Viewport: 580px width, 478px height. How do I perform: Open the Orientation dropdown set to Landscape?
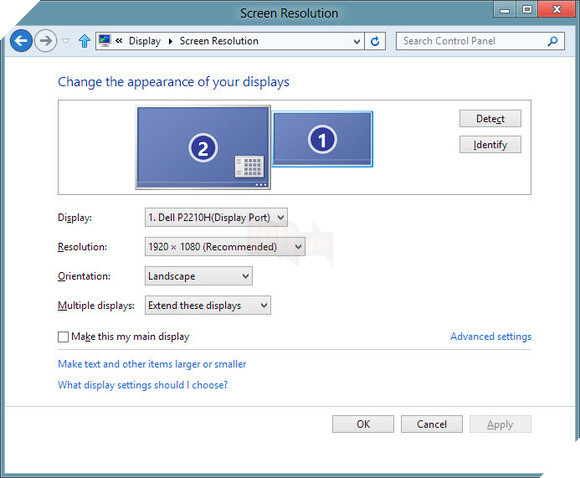tap(199, 276)
